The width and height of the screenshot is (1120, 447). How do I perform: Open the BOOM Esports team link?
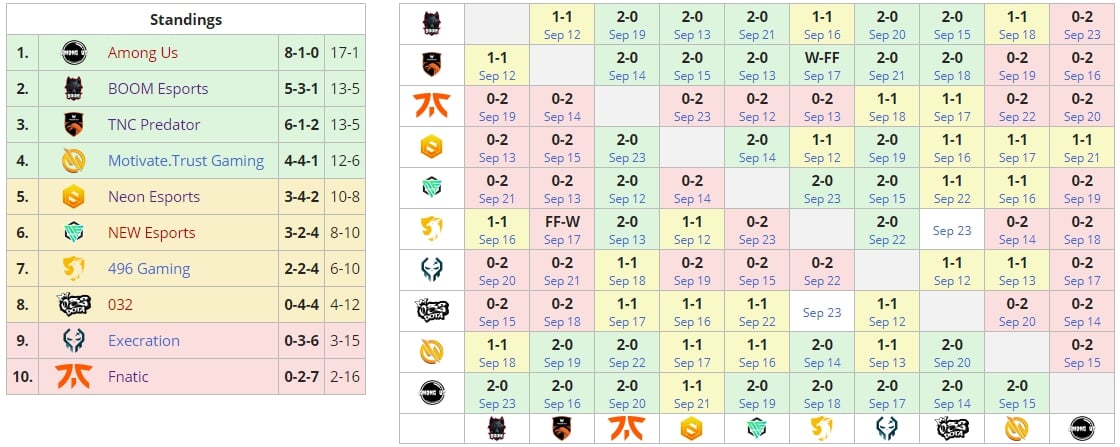click(158, 89)
